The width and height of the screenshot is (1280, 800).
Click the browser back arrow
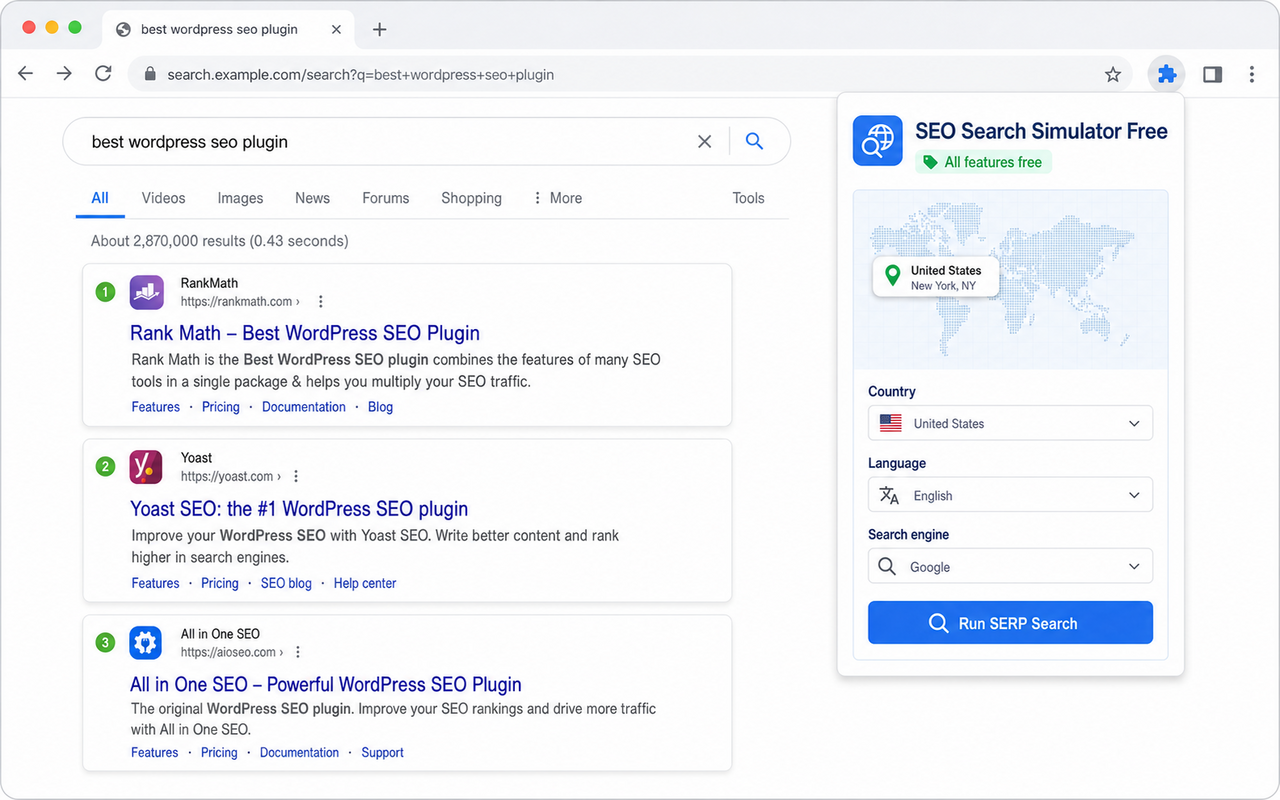[26, 74]
